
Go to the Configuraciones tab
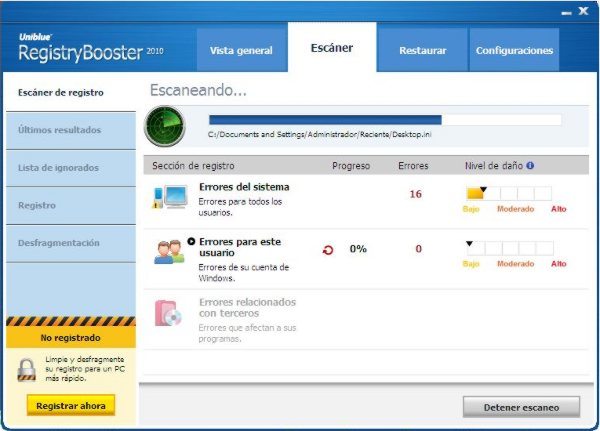point(514,50)
